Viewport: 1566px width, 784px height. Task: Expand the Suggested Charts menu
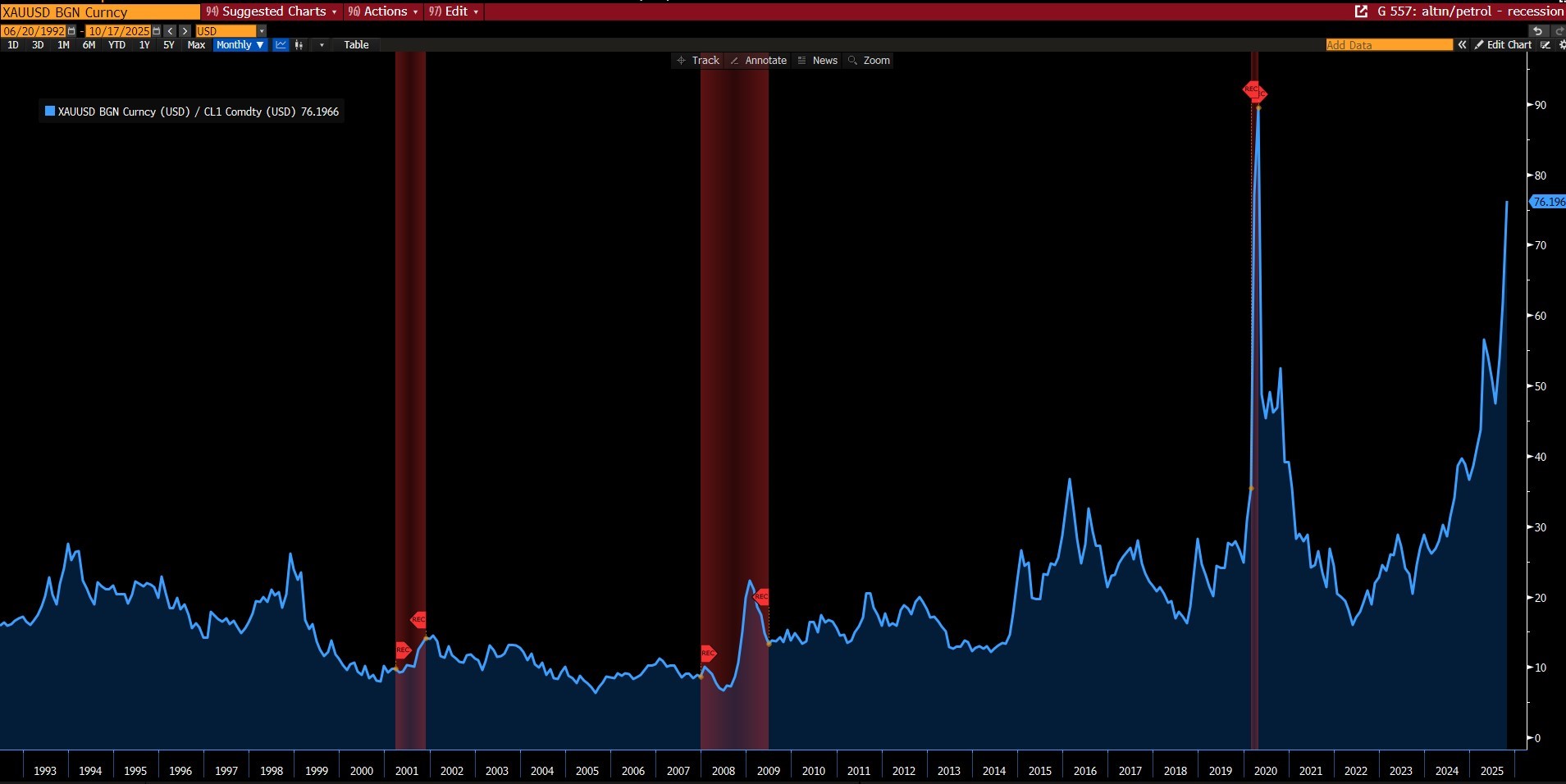272,11
